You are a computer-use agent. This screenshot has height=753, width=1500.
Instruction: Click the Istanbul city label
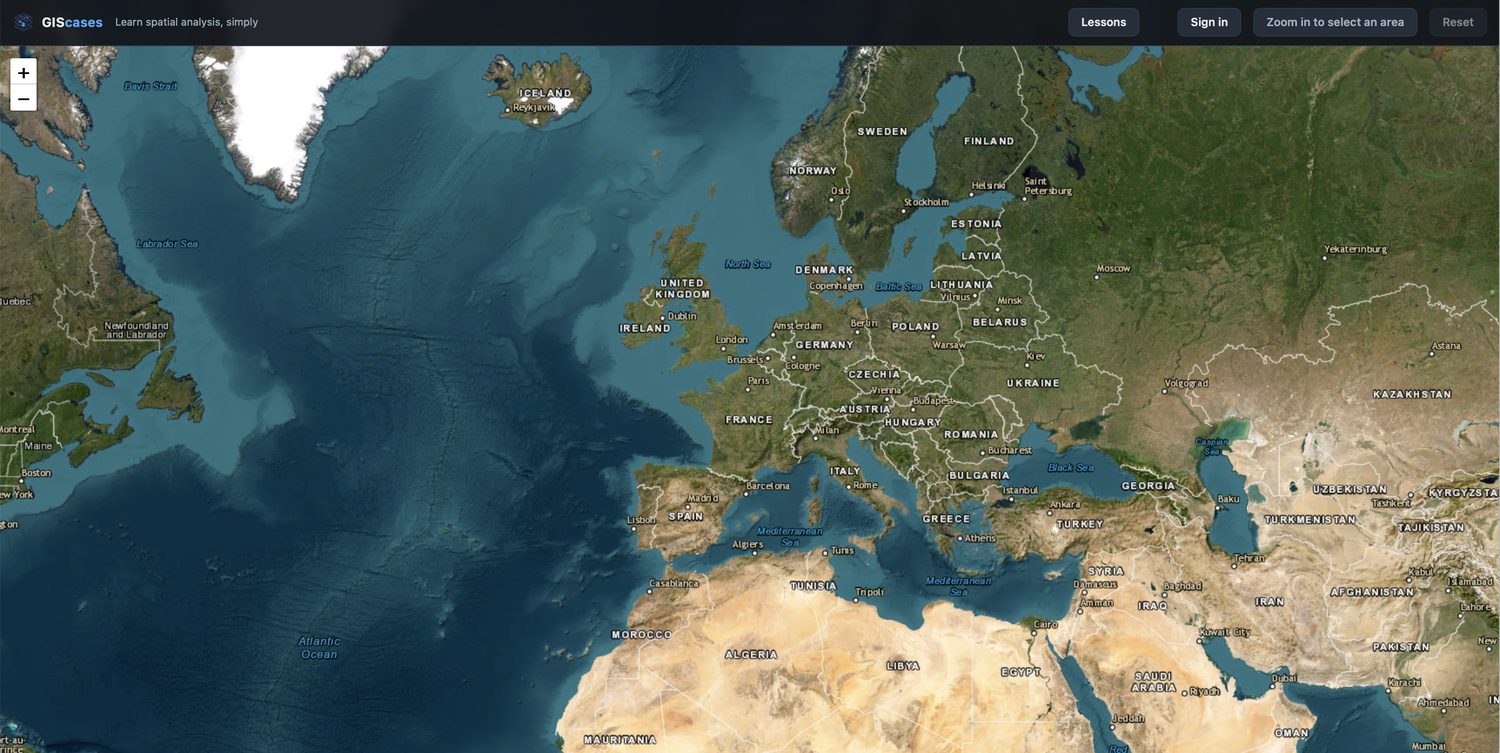point(1021,490)
